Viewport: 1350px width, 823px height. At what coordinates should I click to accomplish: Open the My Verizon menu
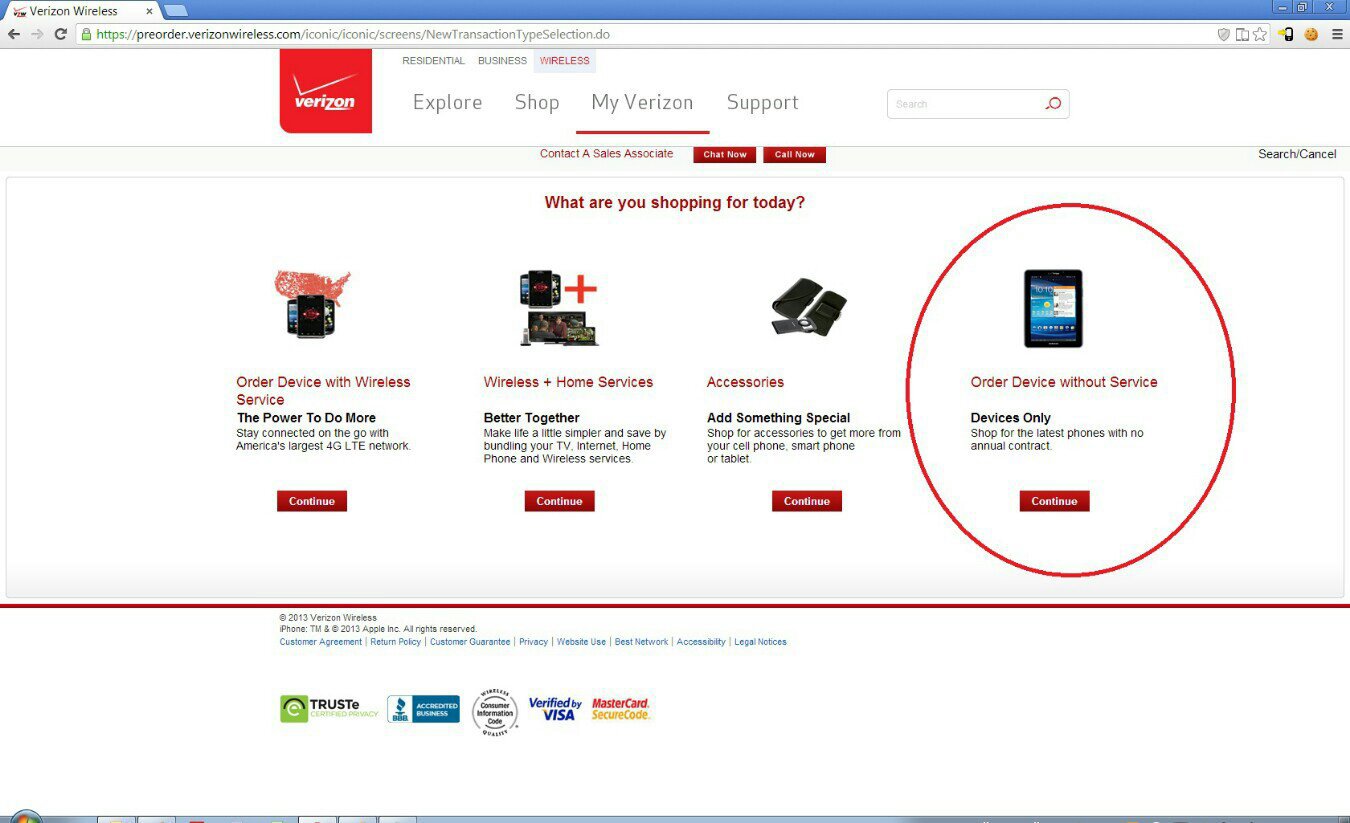(642, 102)
